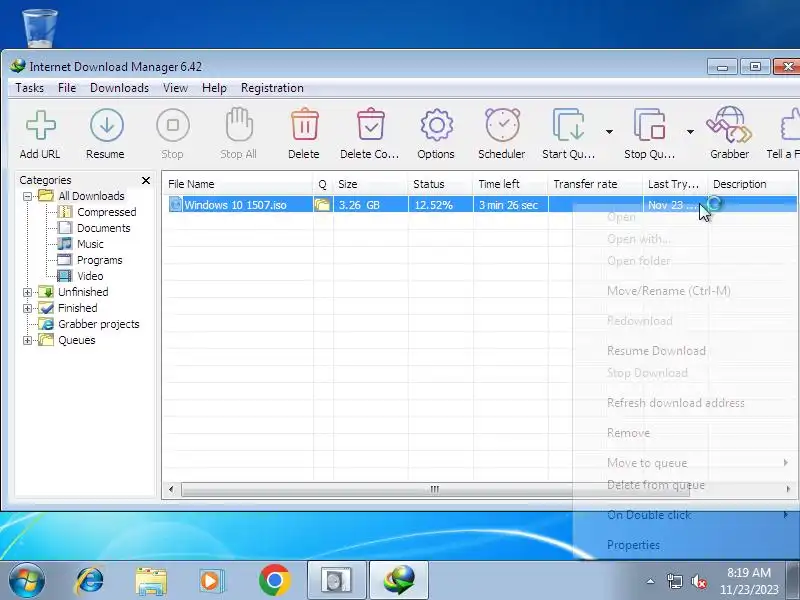Select Grabber projects in tree

98,324
